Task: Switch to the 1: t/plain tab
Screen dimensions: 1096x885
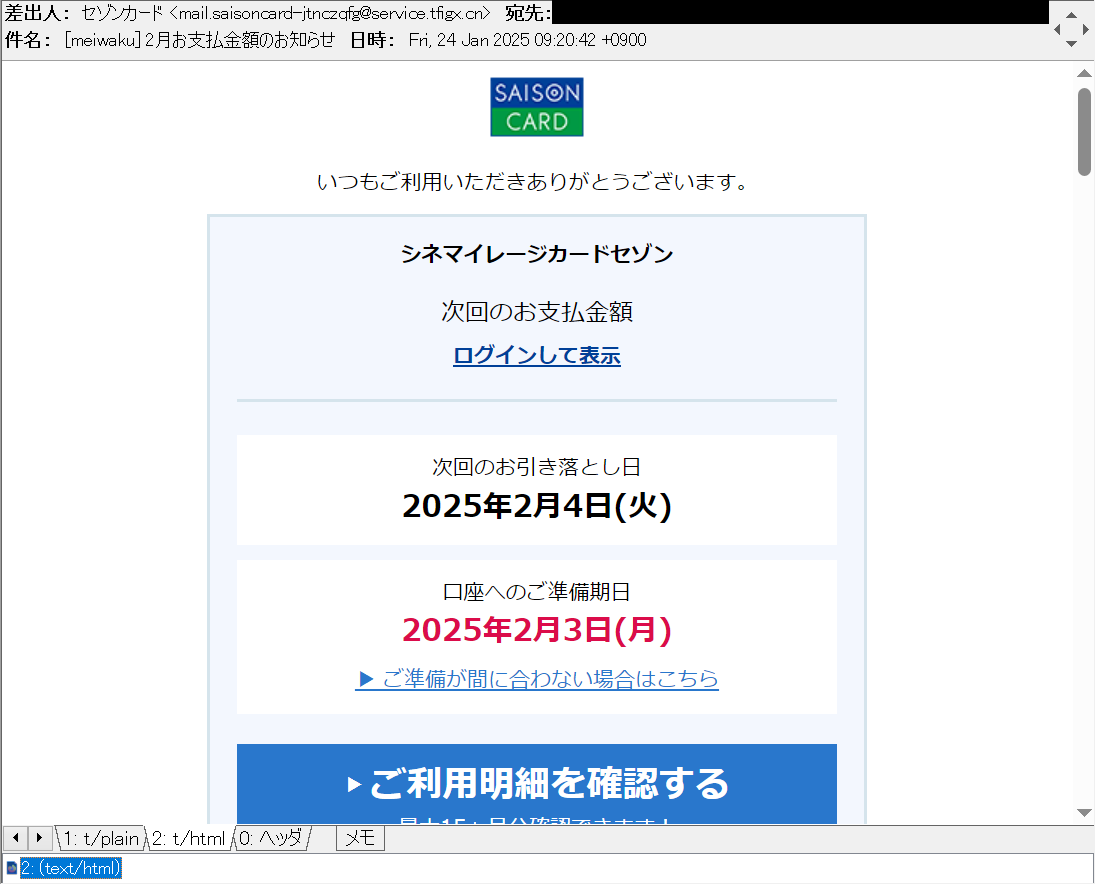Action: coord(101,838)
